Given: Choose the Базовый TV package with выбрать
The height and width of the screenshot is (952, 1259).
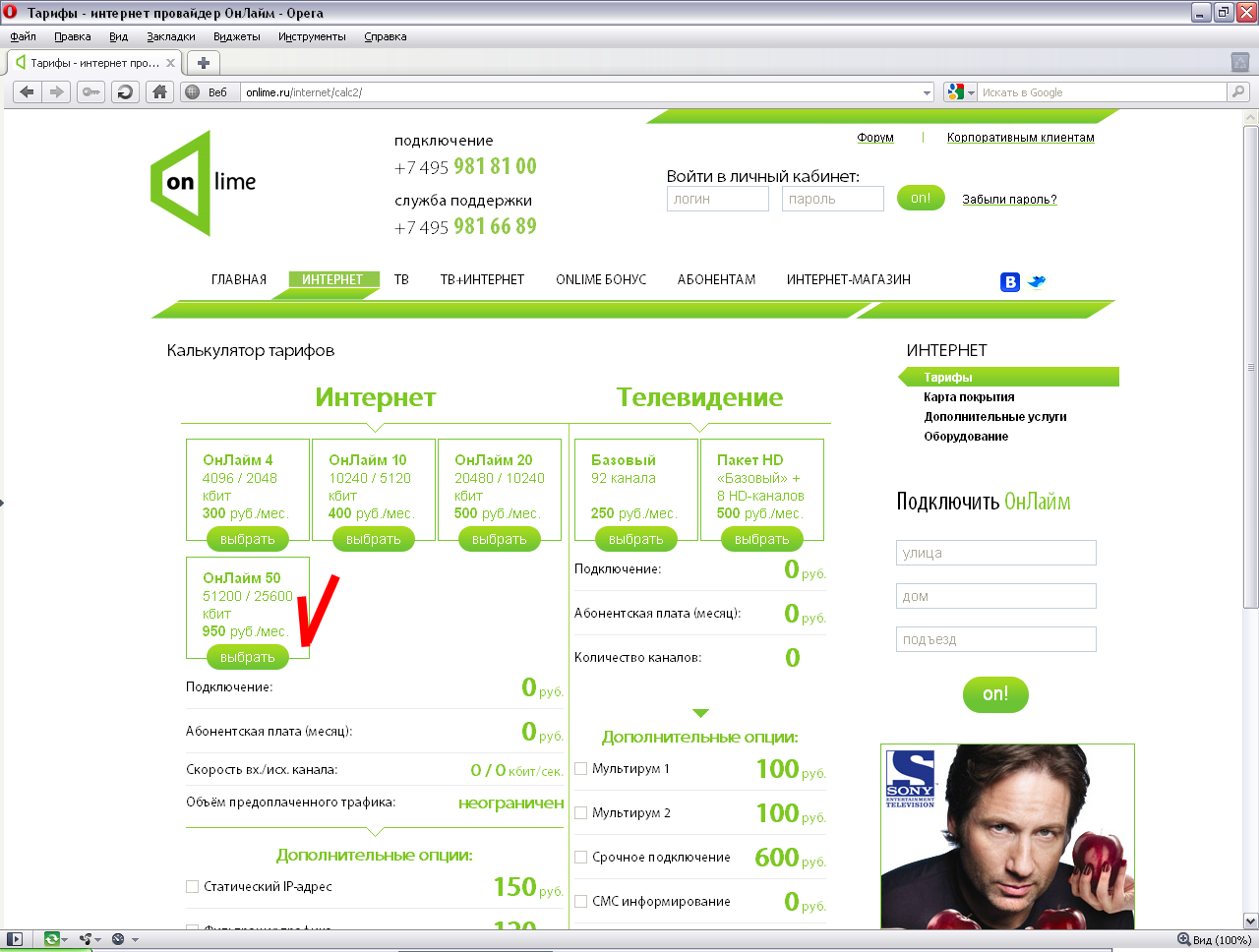Looking at the screenshot, I should click(636, 540).
